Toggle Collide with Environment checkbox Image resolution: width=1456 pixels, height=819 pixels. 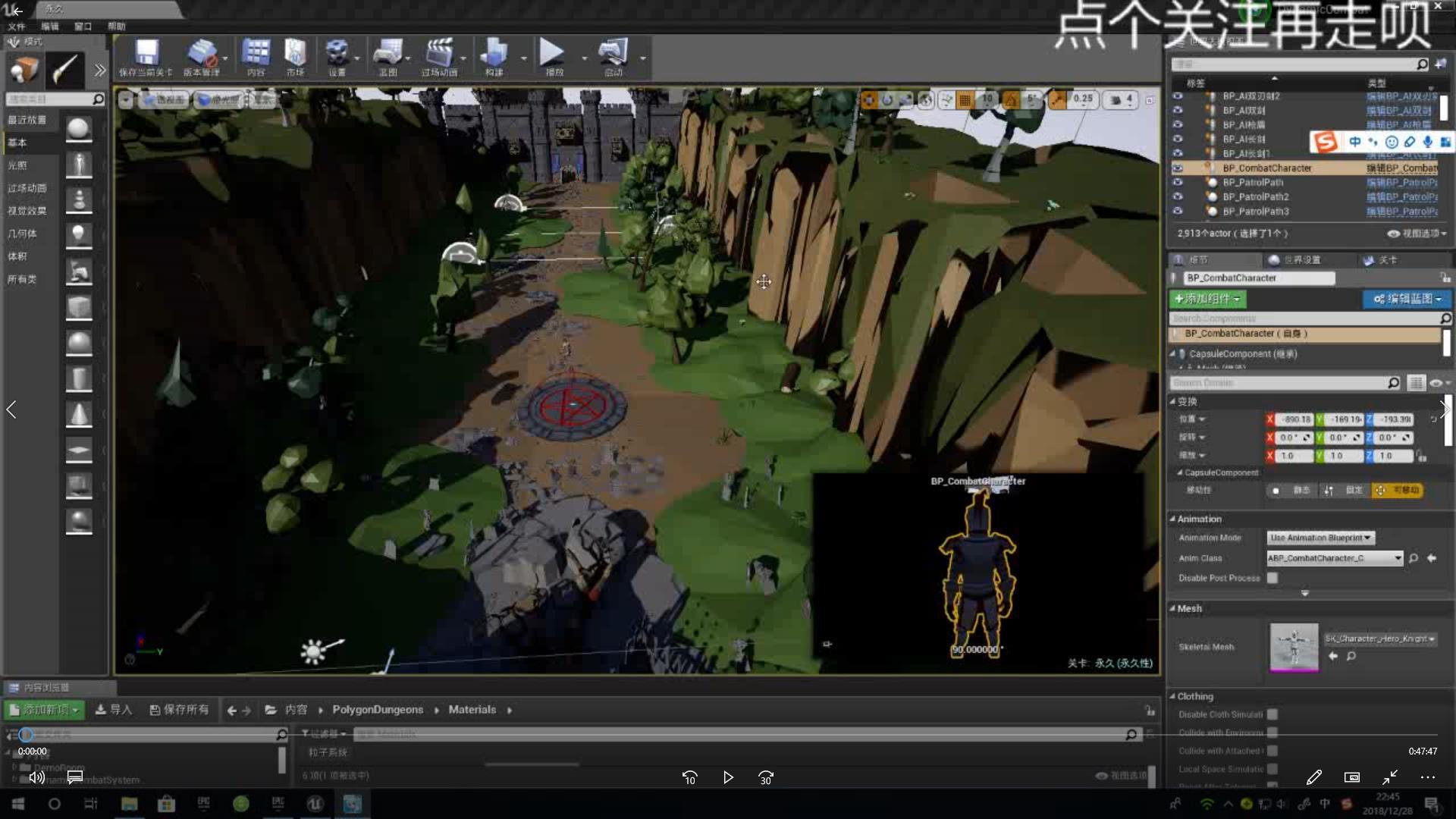(x=1272, y=733)
